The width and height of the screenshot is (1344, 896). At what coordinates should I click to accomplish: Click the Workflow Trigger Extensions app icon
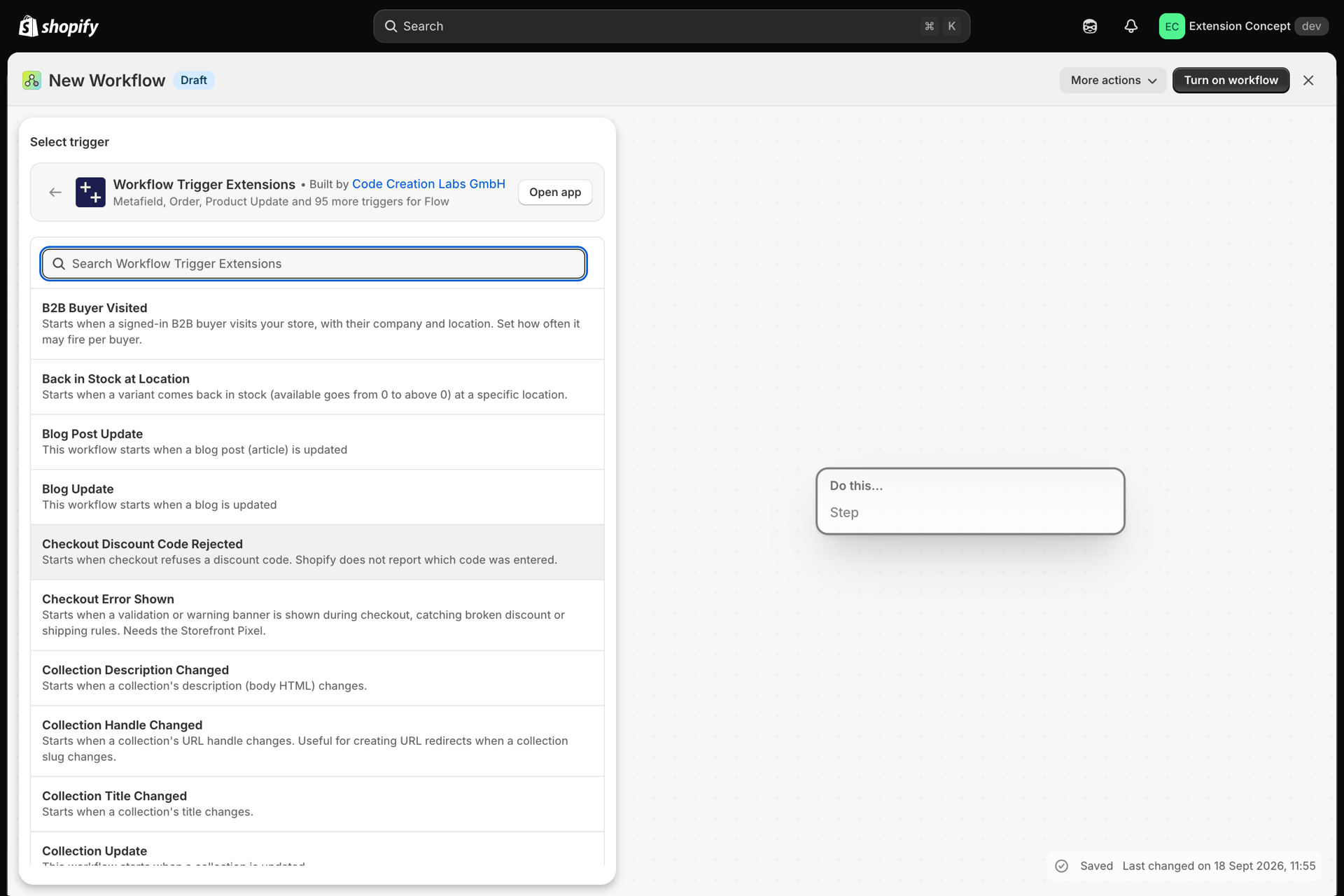click(x=90, y=192)
